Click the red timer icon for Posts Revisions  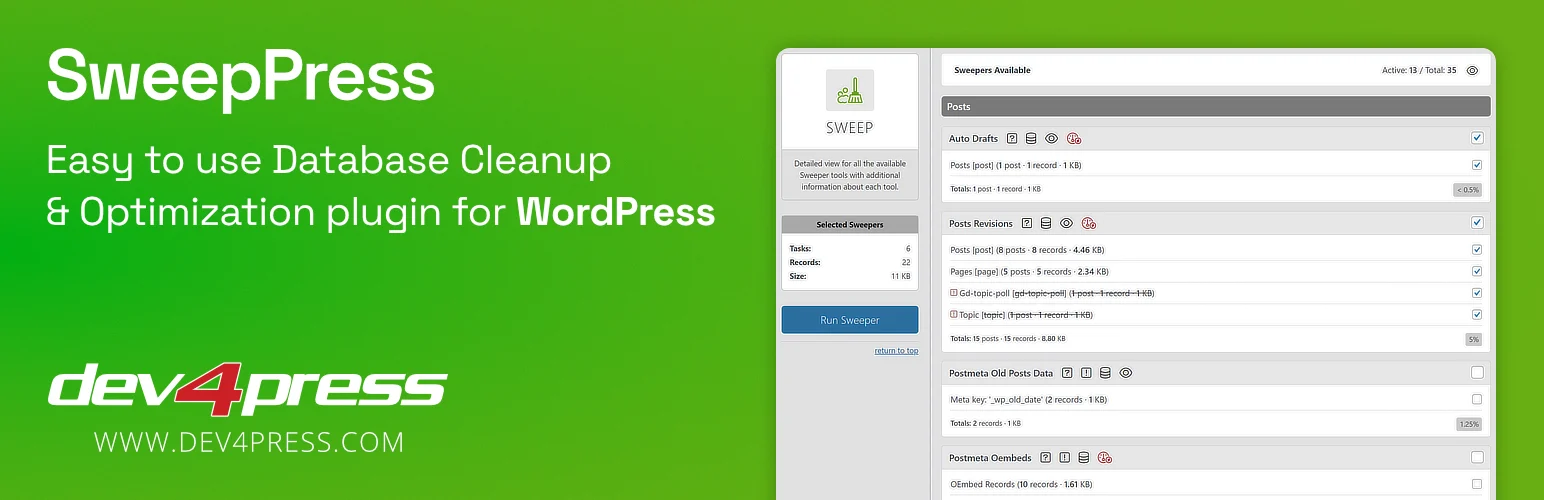point(1089,223)
